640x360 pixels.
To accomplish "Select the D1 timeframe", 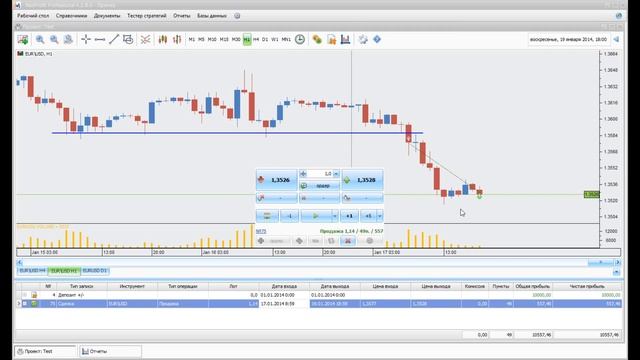I will tap(265, 39).
